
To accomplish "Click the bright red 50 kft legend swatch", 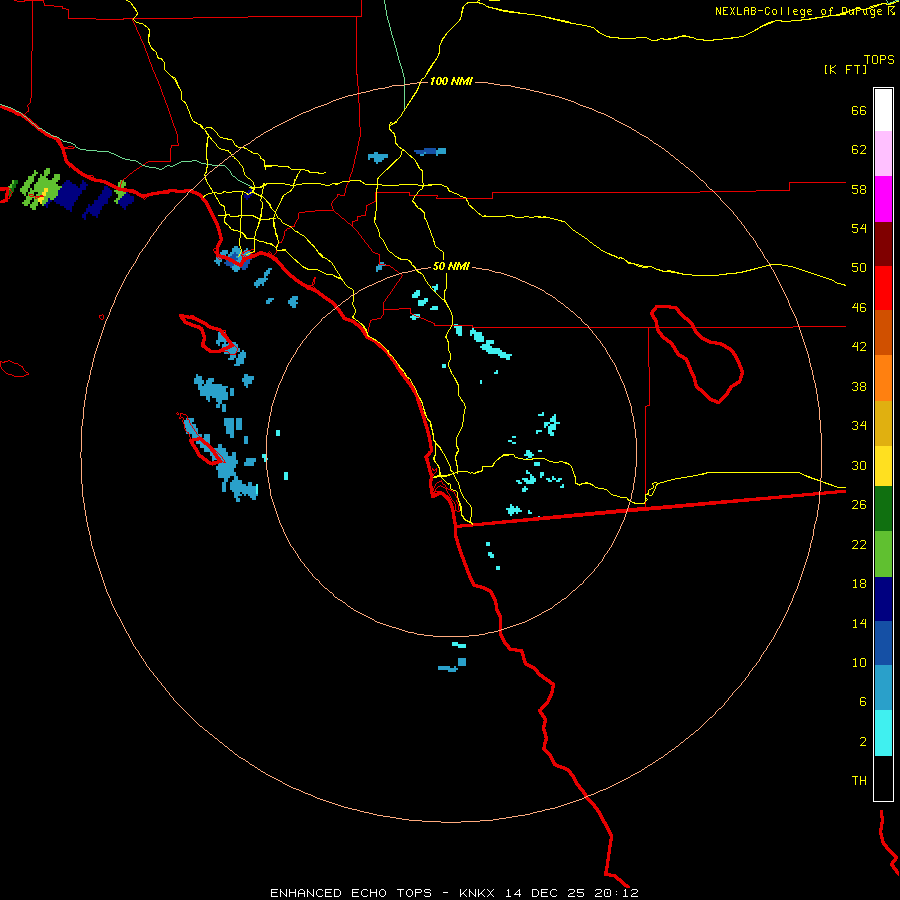I will point(883,288).
